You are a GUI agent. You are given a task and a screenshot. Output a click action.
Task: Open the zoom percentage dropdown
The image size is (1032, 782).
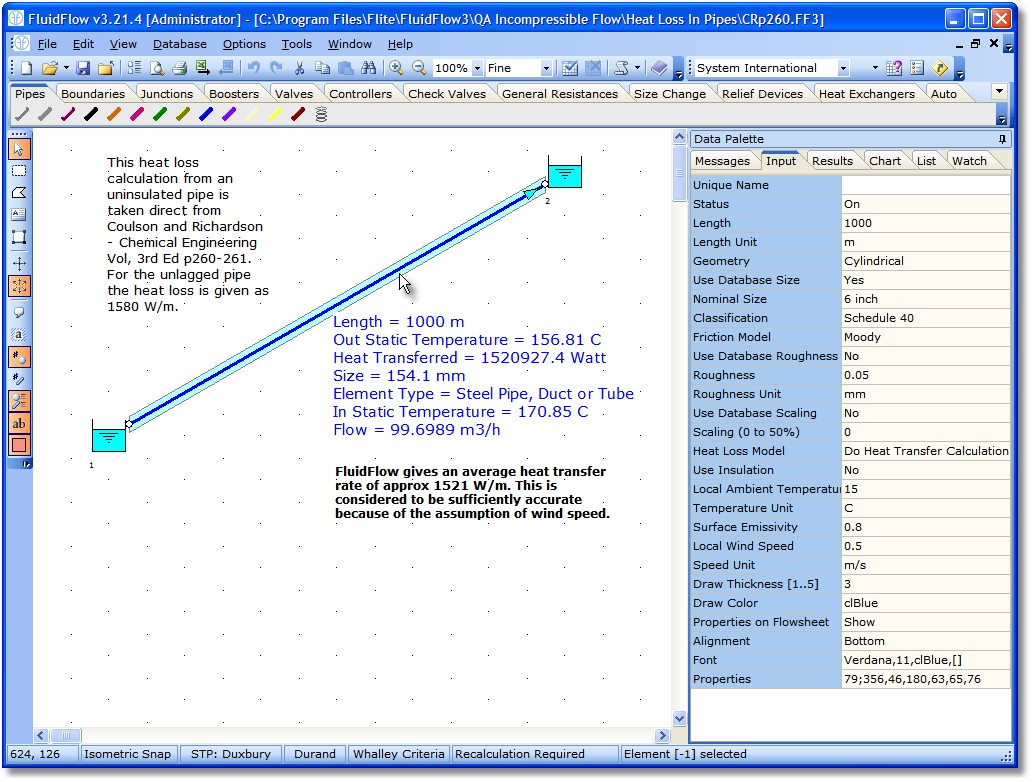(477, 68)
